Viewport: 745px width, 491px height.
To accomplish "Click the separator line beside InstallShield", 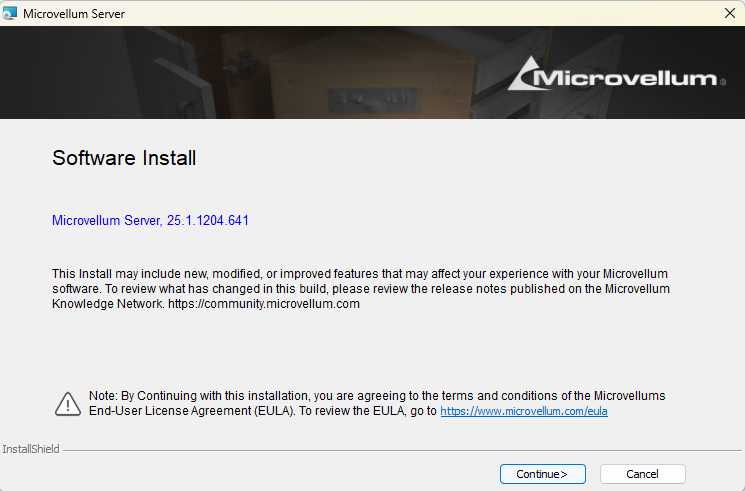I will pyautogui.click(x=400, y=450).
